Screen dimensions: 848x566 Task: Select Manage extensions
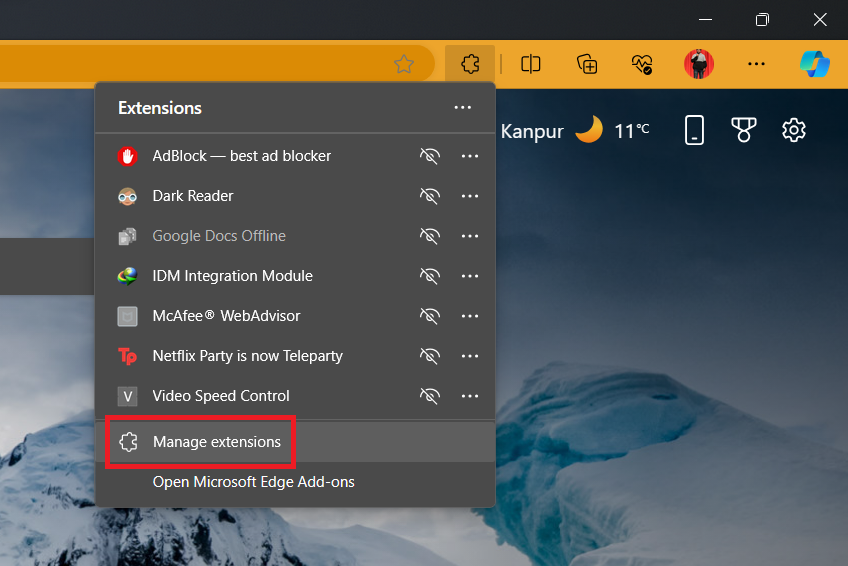click(x=217, y=442)
